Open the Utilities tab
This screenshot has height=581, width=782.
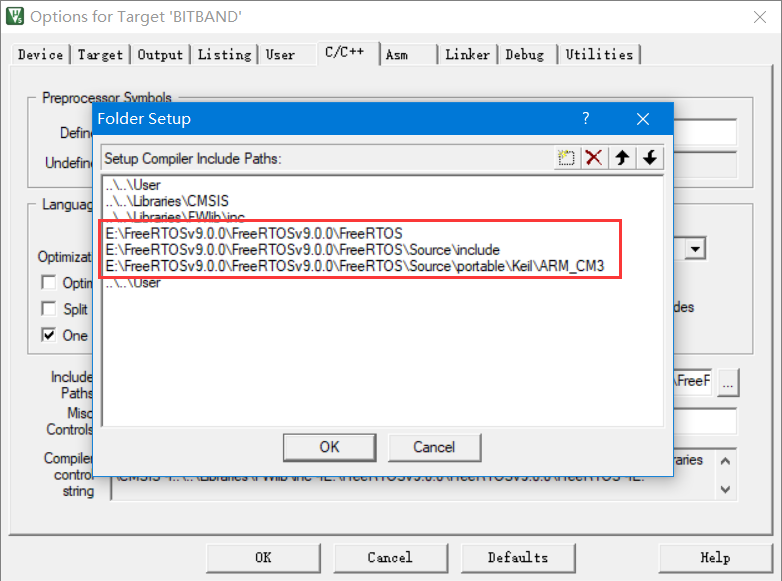coord(599,54)
